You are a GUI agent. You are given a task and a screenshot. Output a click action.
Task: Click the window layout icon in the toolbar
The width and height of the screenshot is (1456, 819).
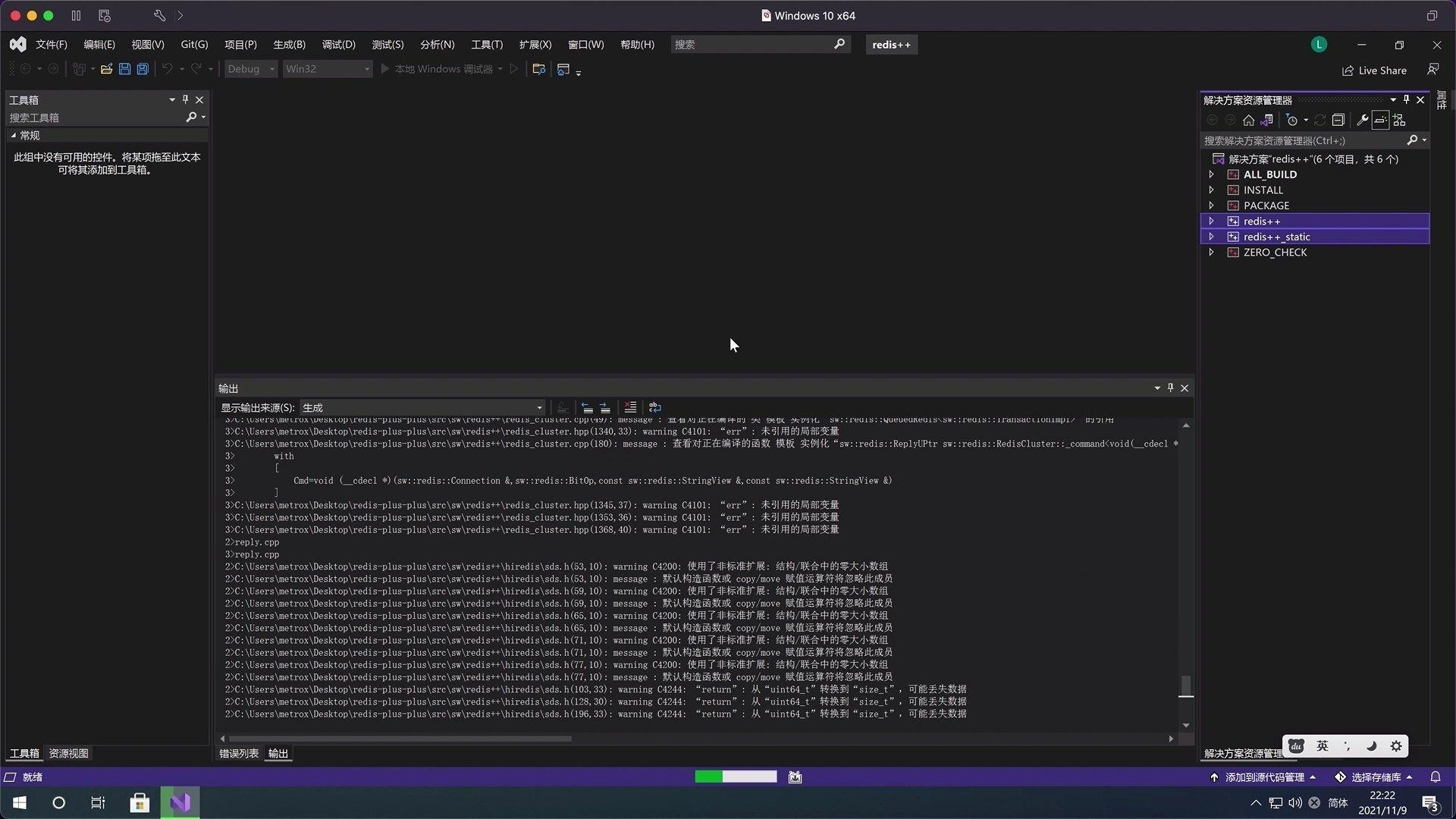[563, 69]
